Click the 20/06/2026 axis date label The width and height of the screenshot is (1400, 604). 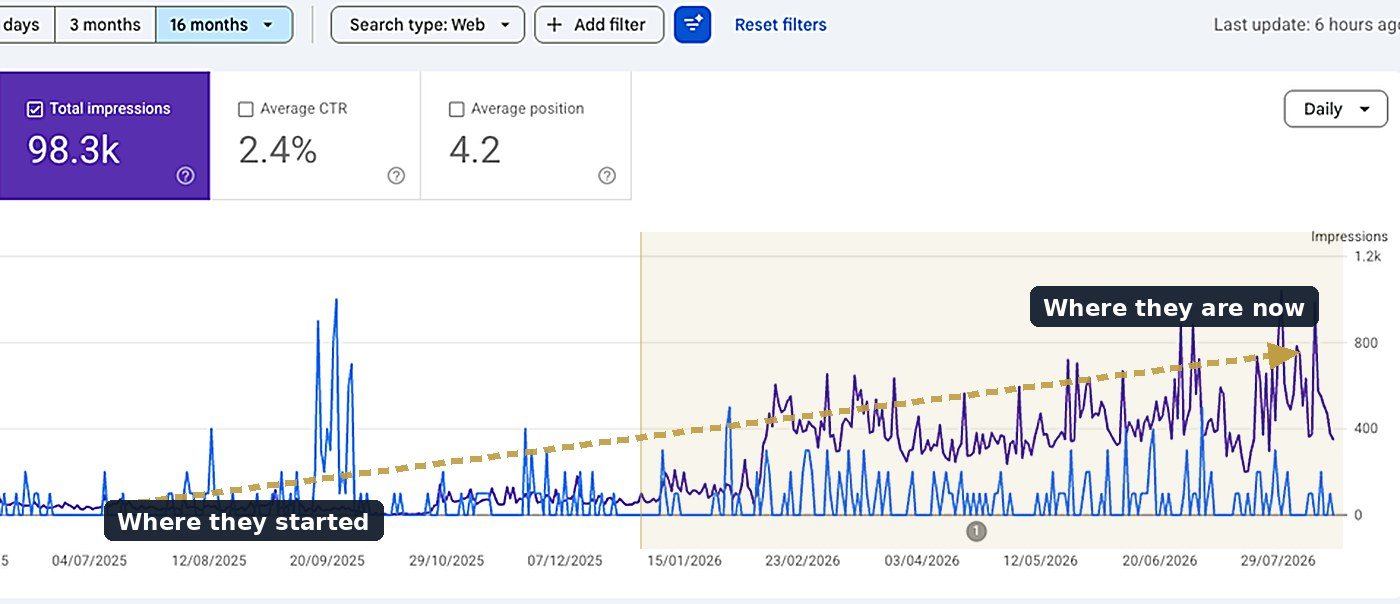click(x=1160, y=561)
